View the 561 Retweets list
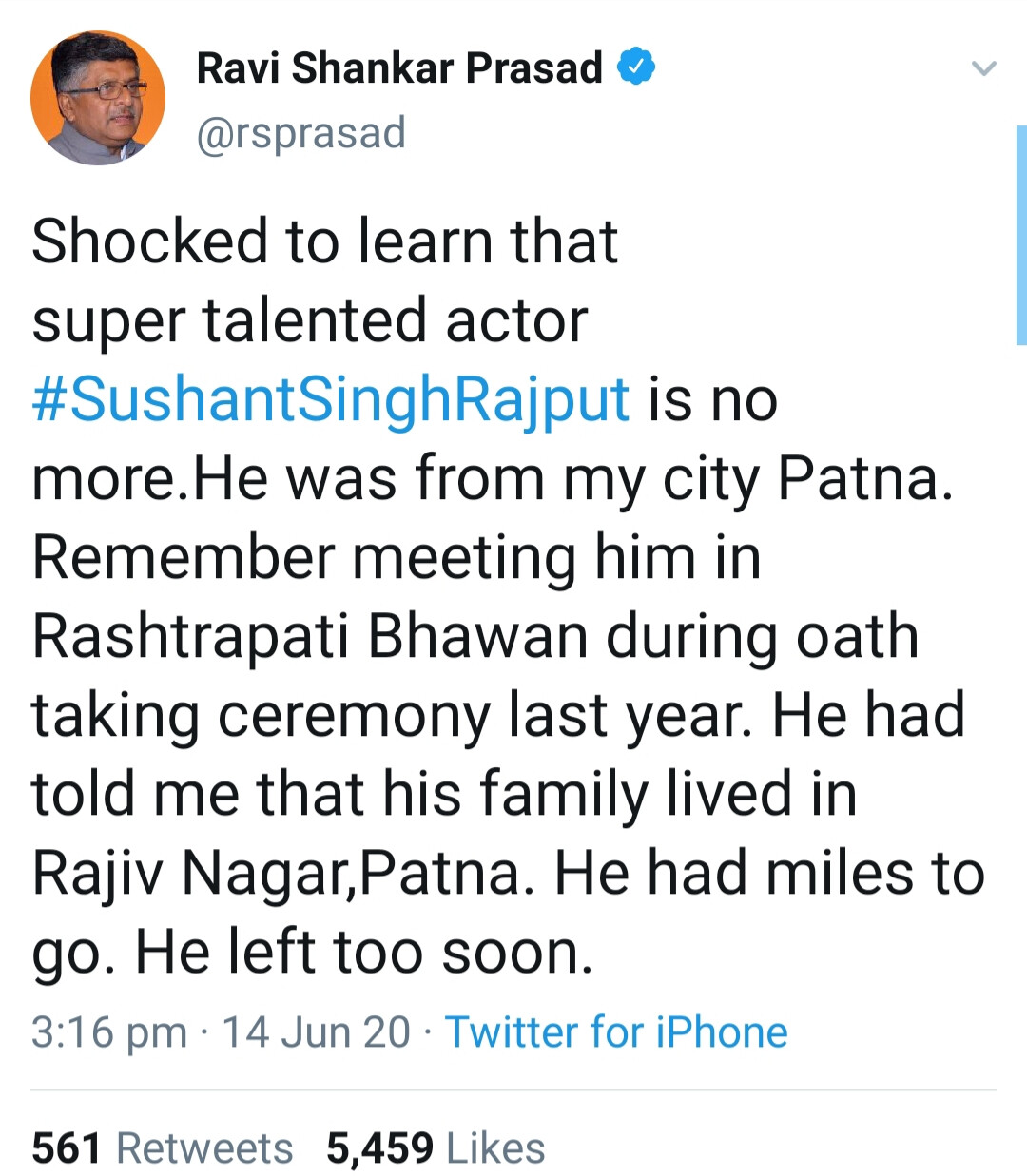Image resolution: width=1027 pixels, height=1176 pixels. click(162, 1148)
